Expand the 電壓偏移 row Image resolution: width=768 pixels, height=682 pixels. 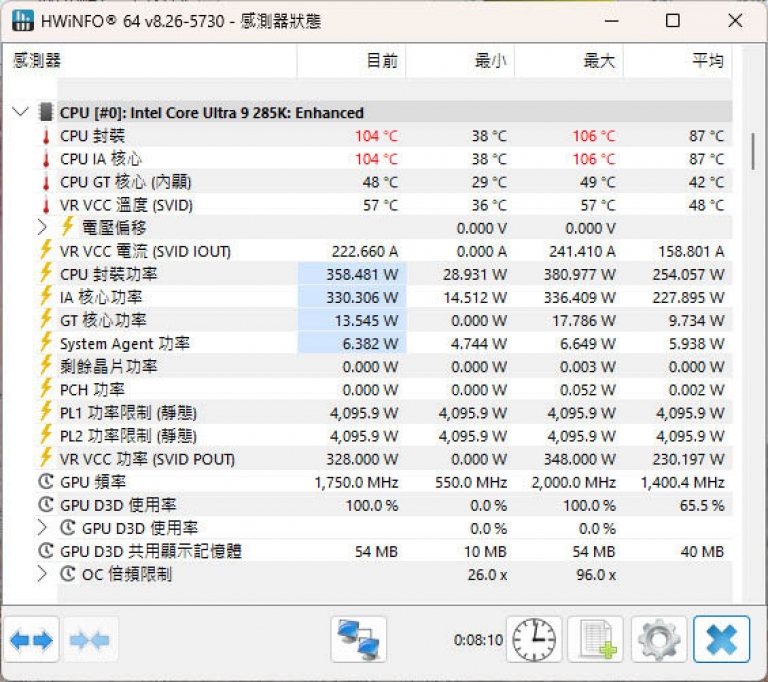tap(42, 228)
